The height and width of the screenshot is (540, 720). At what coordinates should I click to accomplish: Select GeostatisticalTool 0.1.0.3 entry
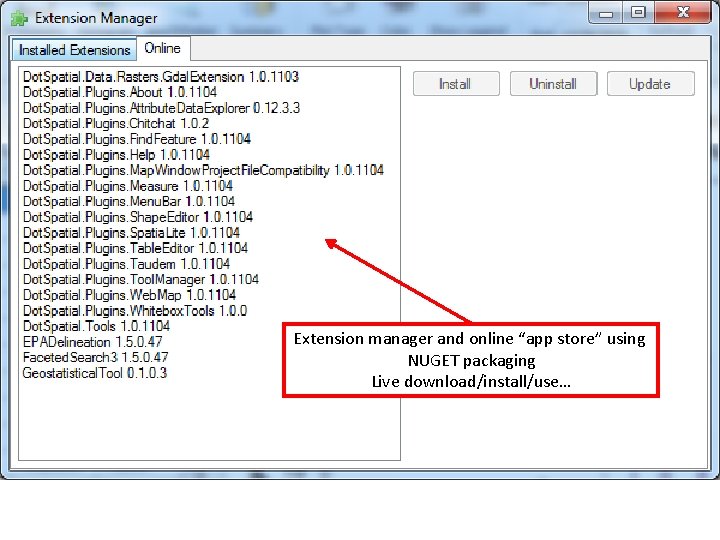point(95,373)
